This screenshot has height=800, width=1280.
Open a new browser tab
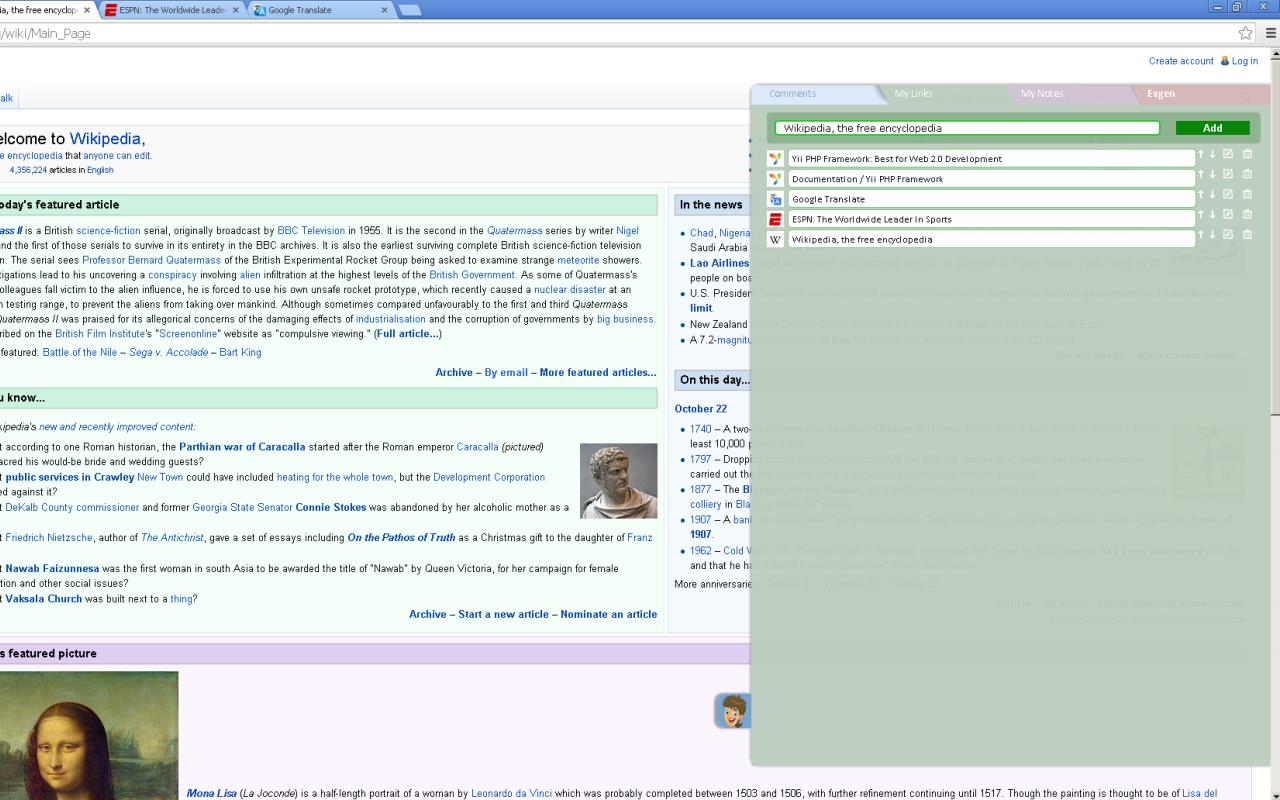click(x=409, y=10)
